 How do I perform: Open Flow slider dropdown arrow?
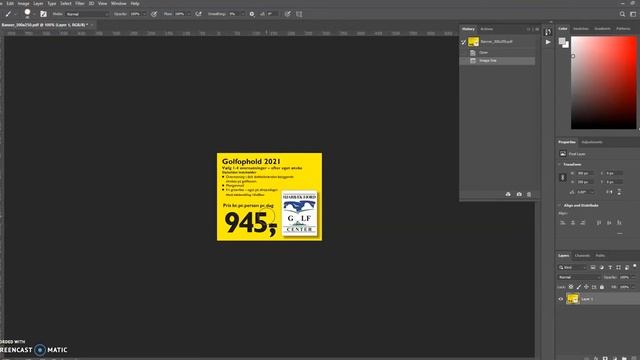(188, 14)
